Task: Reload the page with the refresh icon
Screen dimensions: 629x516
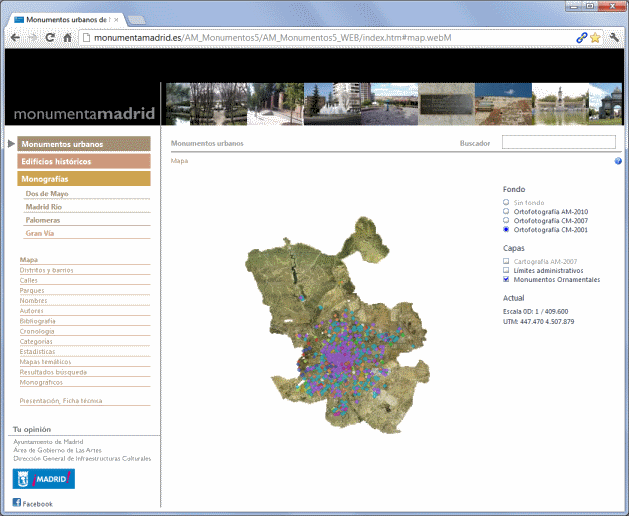Action: [50, 38]
